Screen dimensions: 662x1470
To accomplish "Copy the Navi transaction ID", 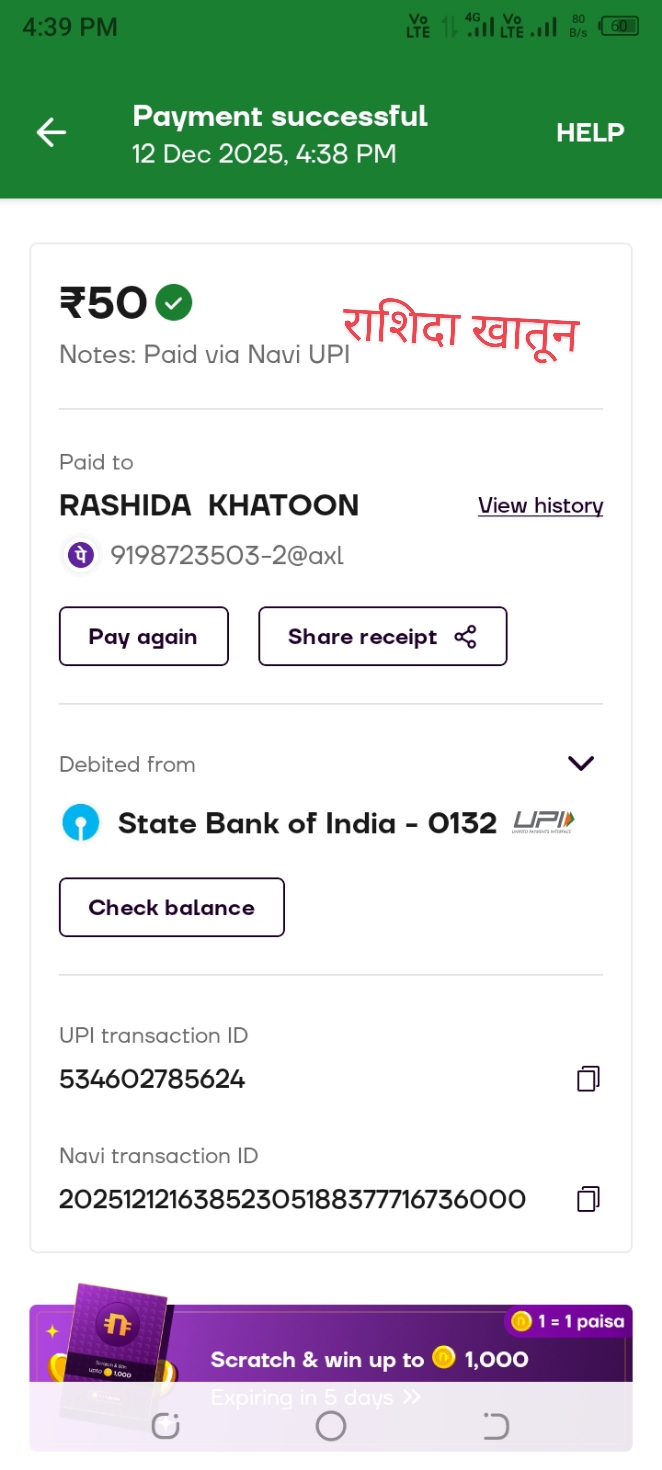I will (x=588, y=1199).
